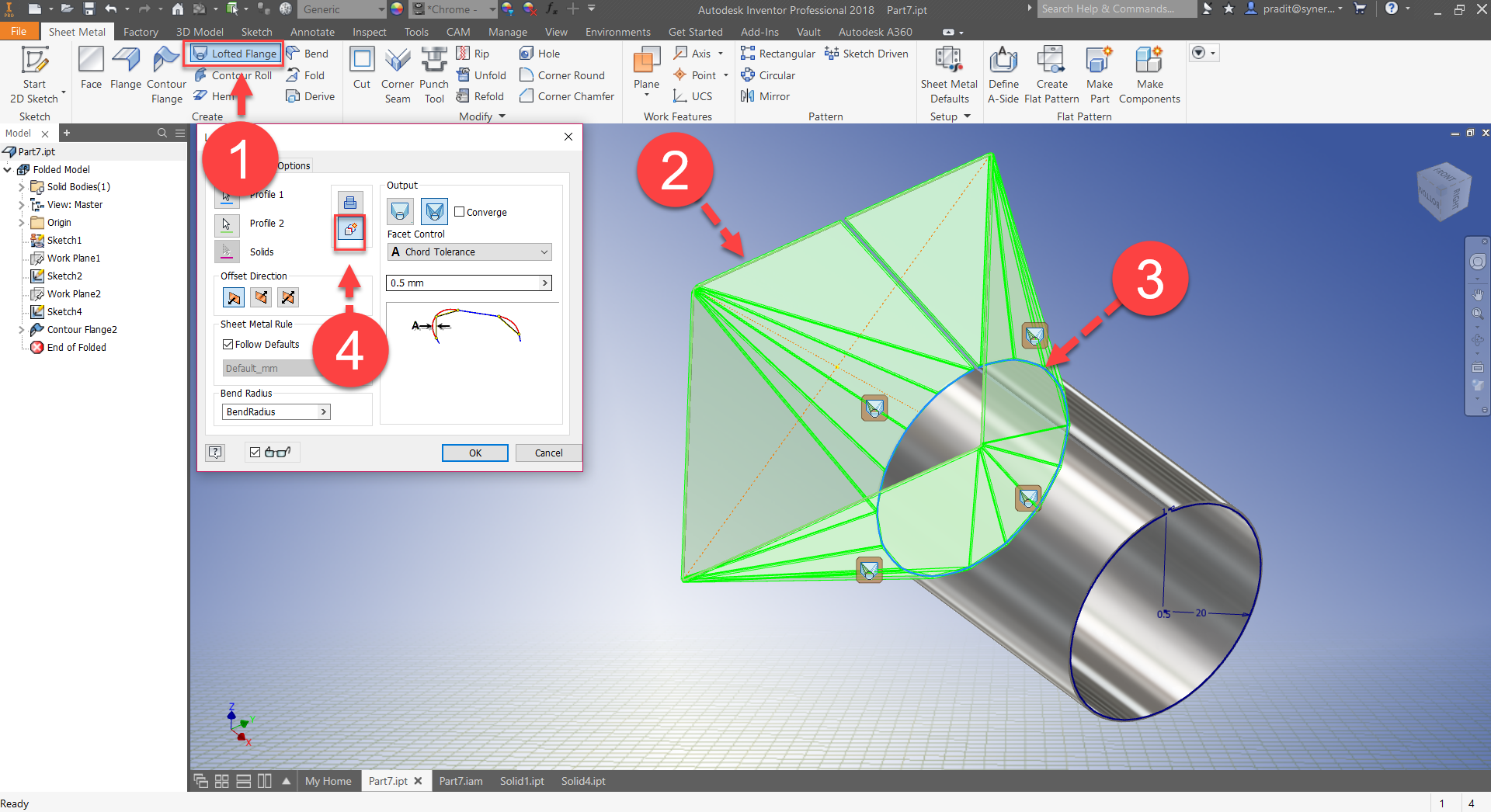Uncheck Follow Defaults under Sheet Metal Rule
The image size is (1491, 812).
coord(226,344)
